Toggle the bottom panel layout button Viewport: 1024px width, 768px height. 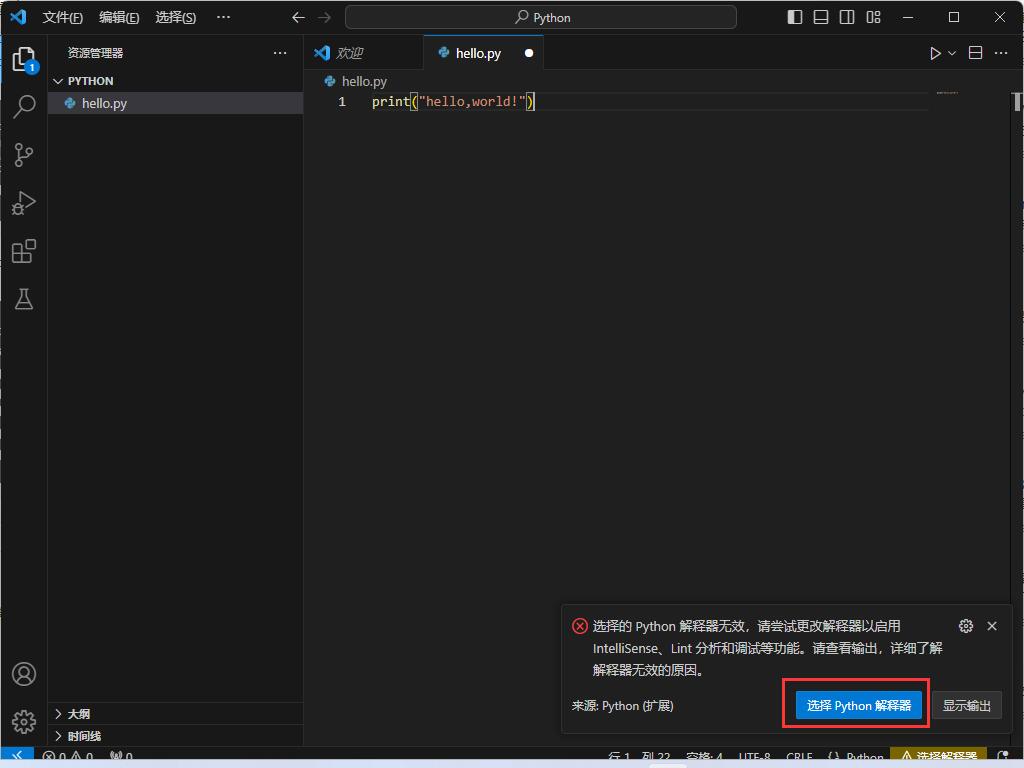(821, 17)
